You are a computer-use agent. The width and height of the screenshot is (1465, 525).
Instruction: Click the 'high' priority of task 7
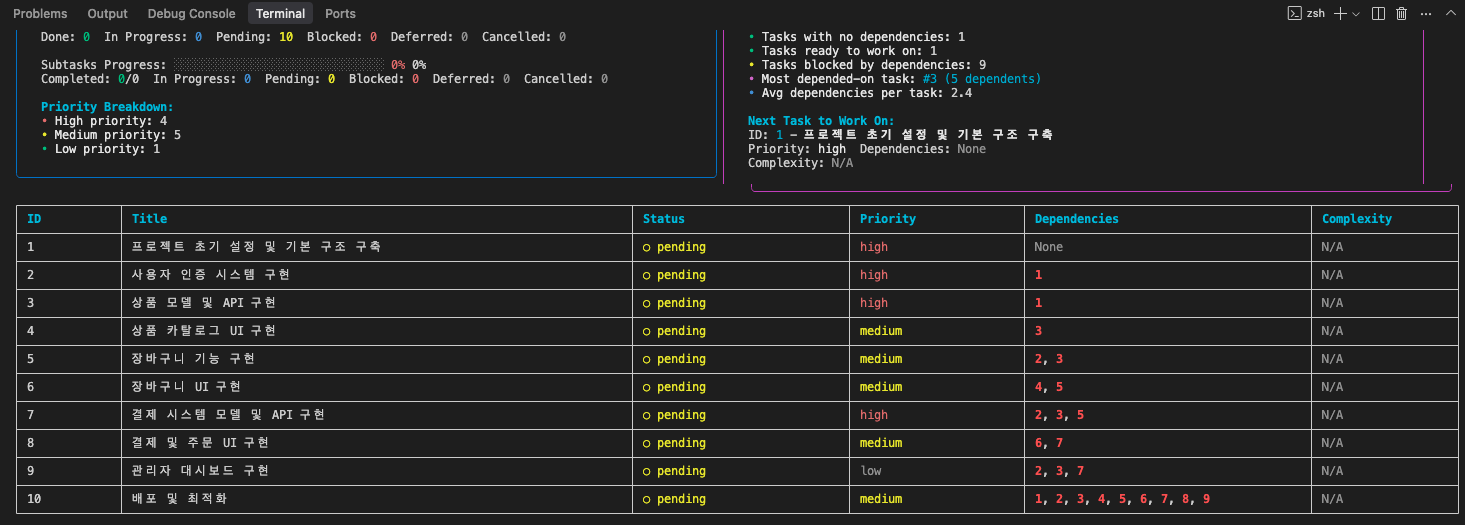874,414
